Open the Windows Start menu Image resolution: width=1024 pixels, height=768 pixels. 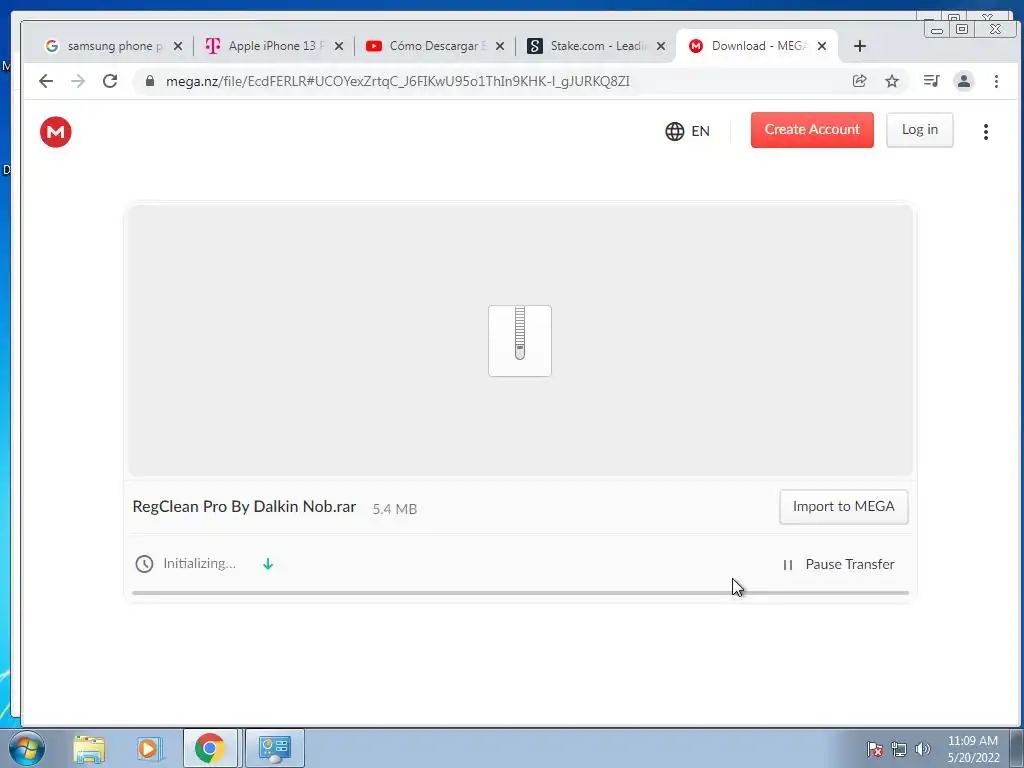27,748
